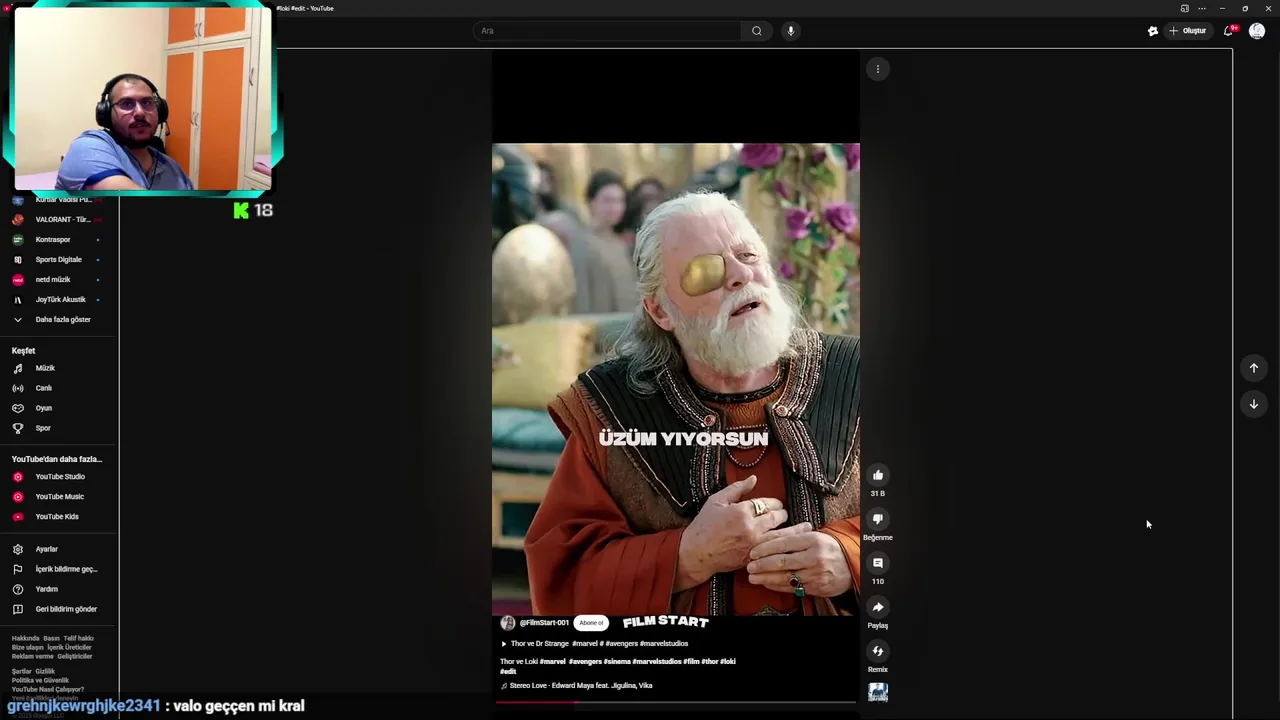Click Geri bildirim gönder feedback item
The image size is (1280, 720).
tap(59, 609)
